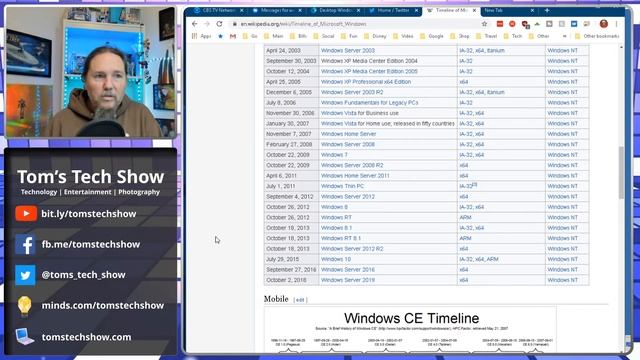Image resolution: width=640 pixels, height=360 pixels.
Task: Open the blue star bookmark
Action: coord(220,36)
